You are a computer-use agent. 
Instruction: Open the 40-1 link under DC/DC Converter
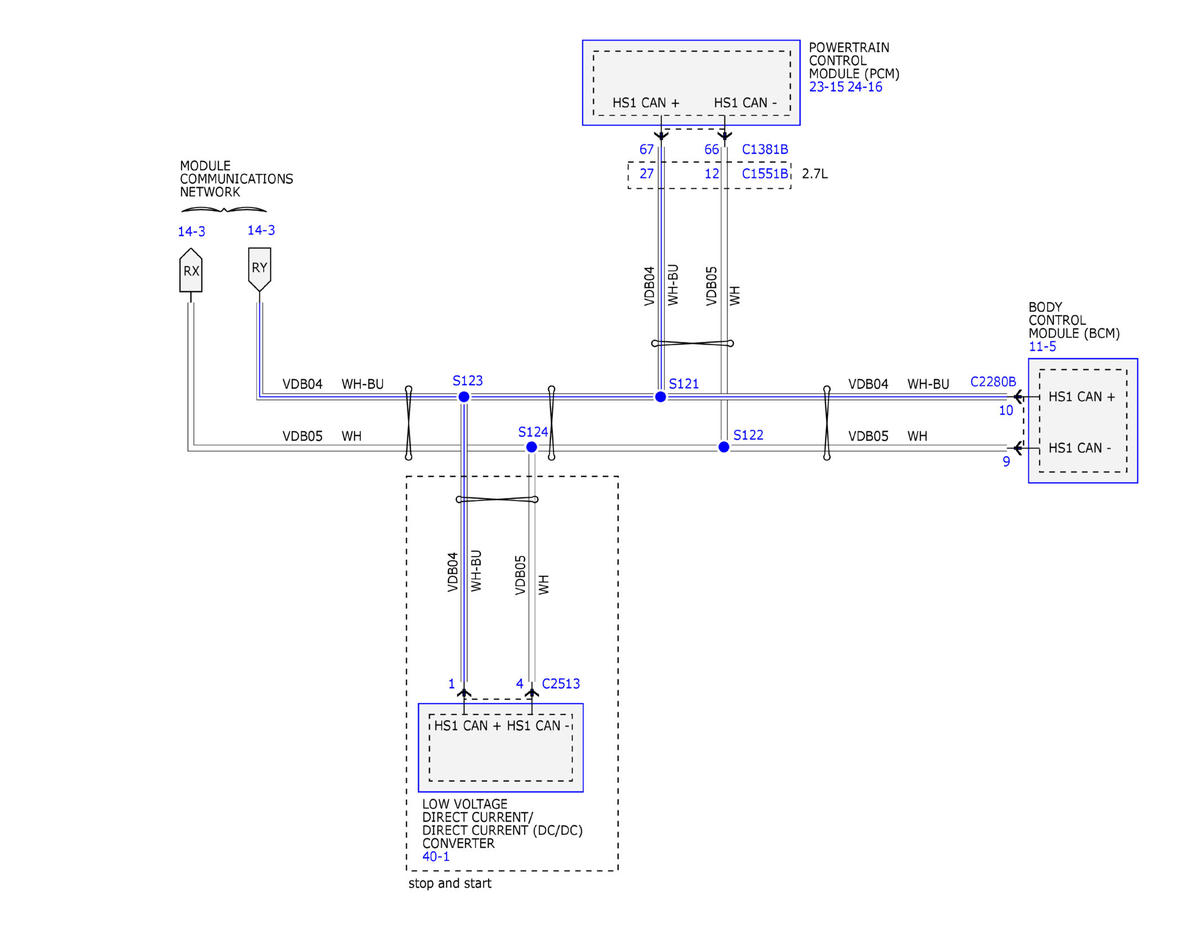tap(436, 857)
